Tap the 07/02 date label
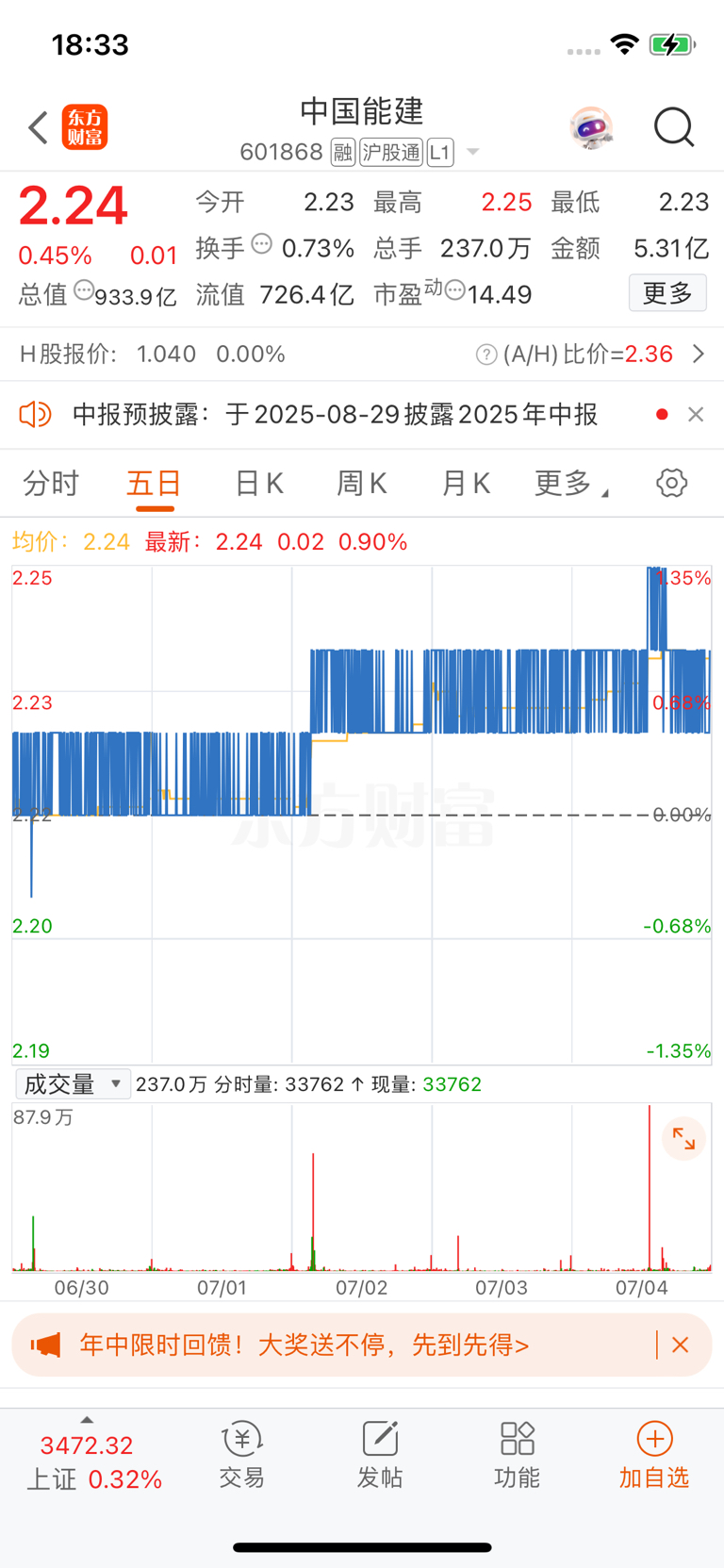The width and height of the screenshot is (724, 1568). click(362, 1287)
